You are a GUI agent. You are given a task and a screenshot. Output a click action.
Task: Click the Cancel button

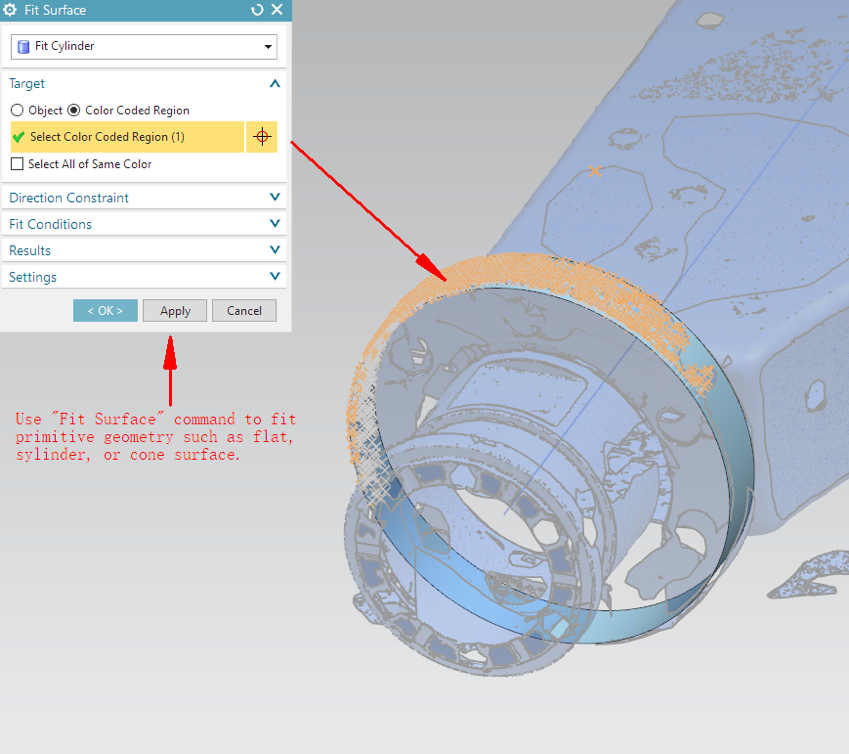pyautogui.click(x=244, y=311)
